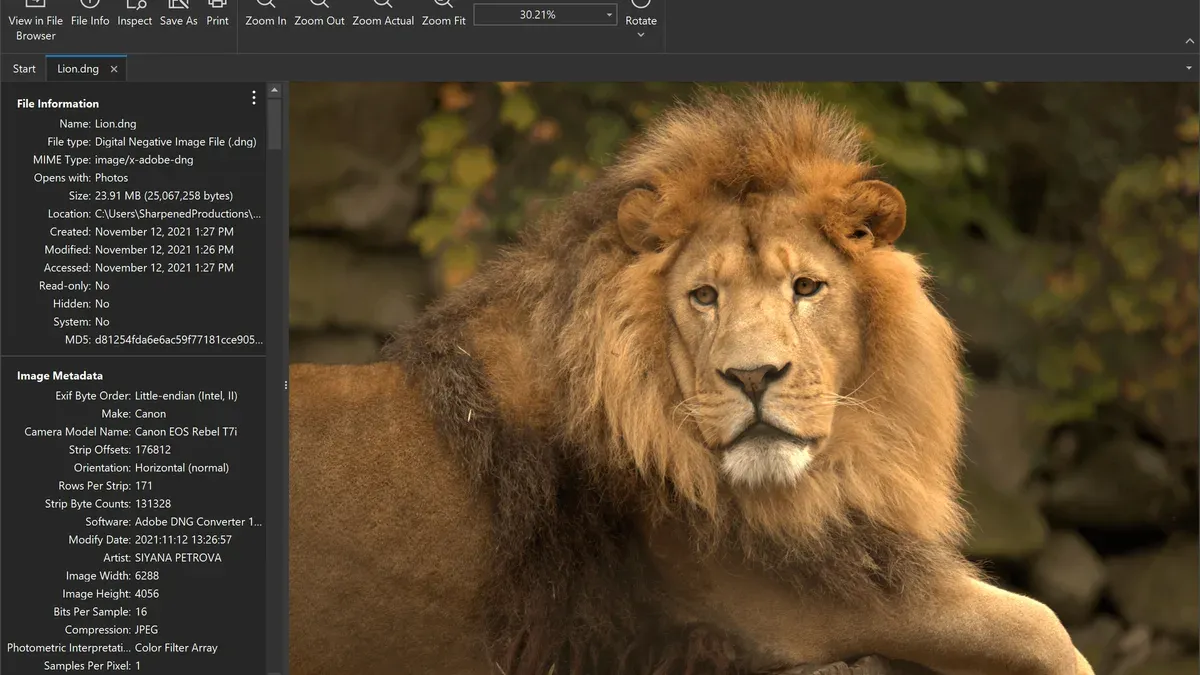This screenshot has width=1200, height=675.
Task: Select Exif Byte Order Little-endian value
Action: point(186,396)
